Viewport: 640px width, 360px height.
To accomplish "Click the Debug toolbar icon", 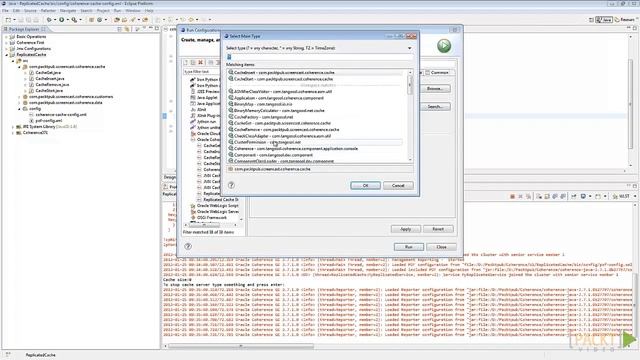I will (x=49, y=20).
